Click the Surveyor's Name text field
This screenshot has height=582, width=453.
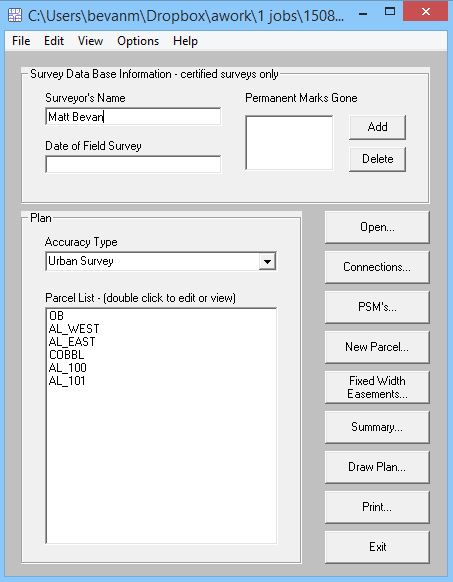pyautogui.click(x=133, y=117)
